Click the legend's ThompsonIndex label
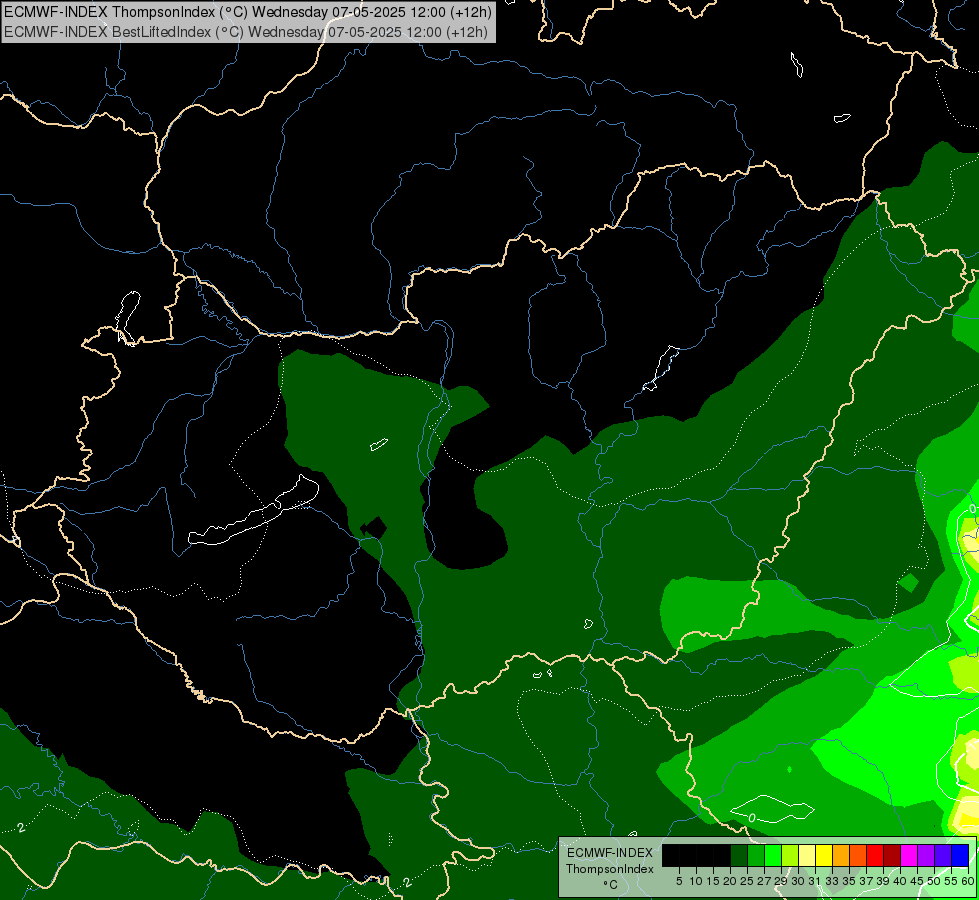979x900 pixels. tap(610, 869)
